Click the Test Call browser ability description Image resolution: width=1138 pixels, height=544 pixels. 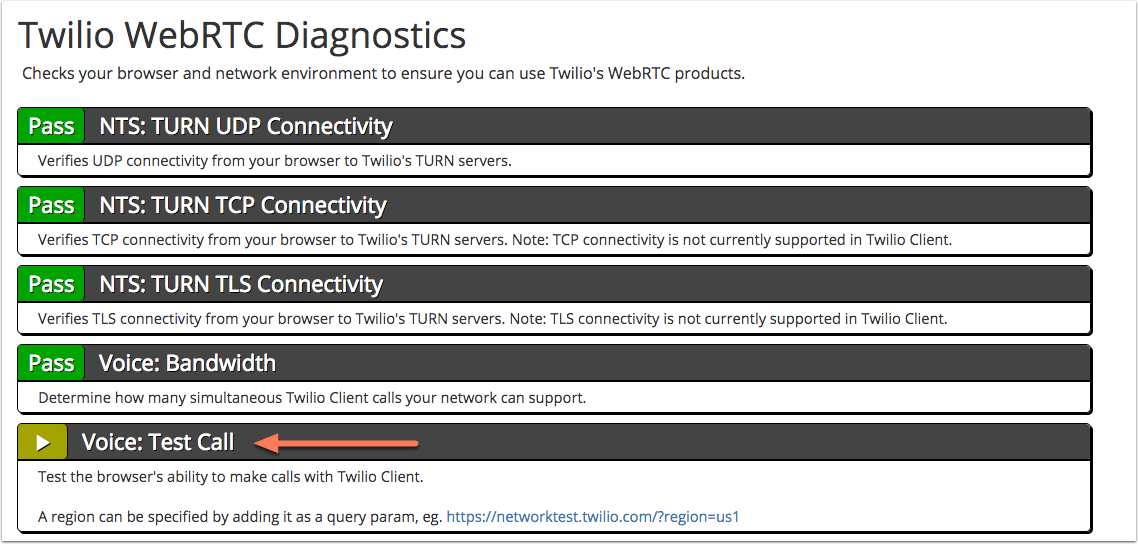click(230, 478)
